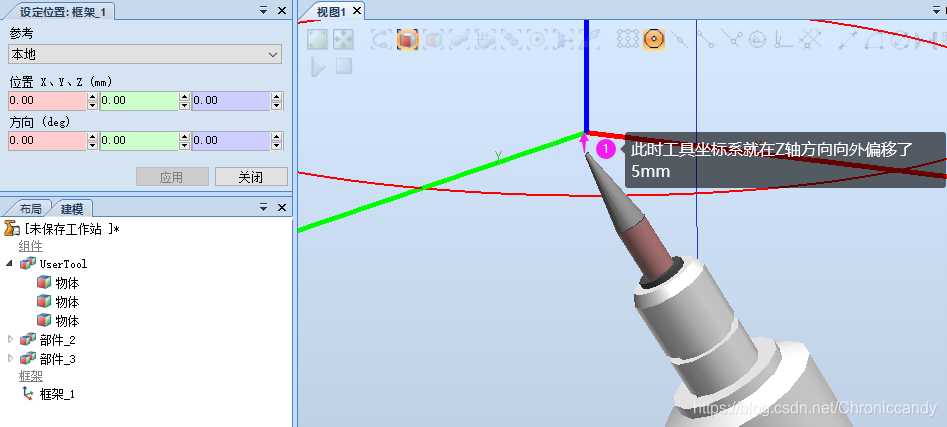This screenshot has height=427, width=947.
Task: Click the Play simulation triangle icon
Action: 317,66
